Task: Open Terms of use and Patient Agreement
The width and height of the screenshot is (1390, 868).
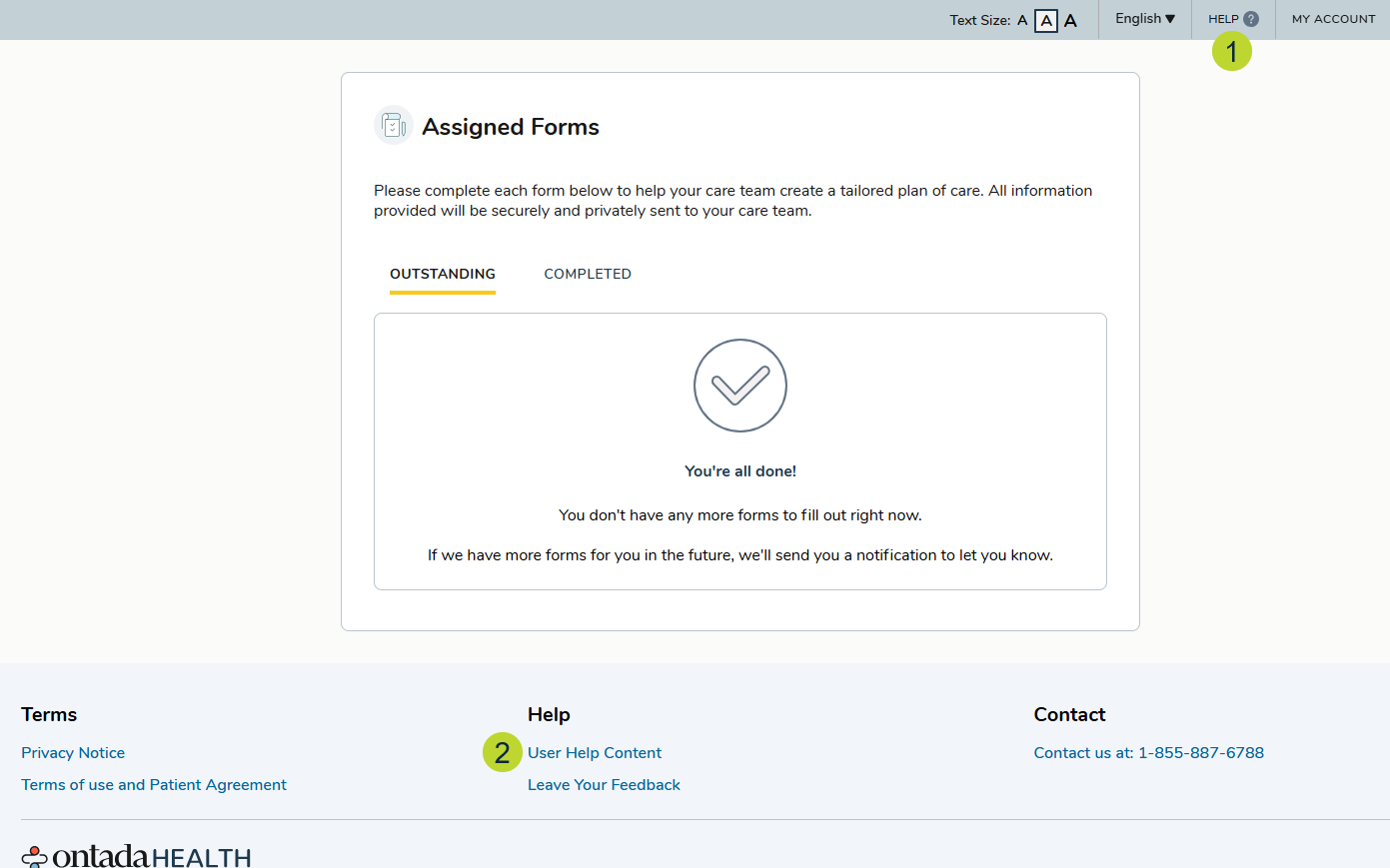Action: click(154, 785)
